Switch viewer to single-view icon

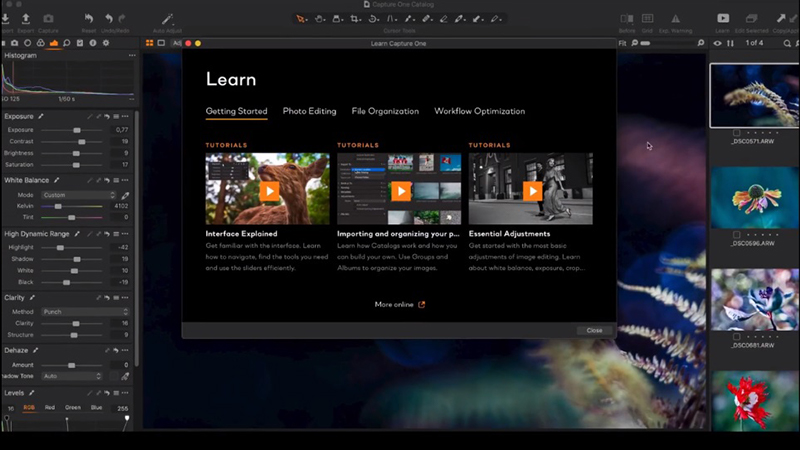(x=161, y=43)
